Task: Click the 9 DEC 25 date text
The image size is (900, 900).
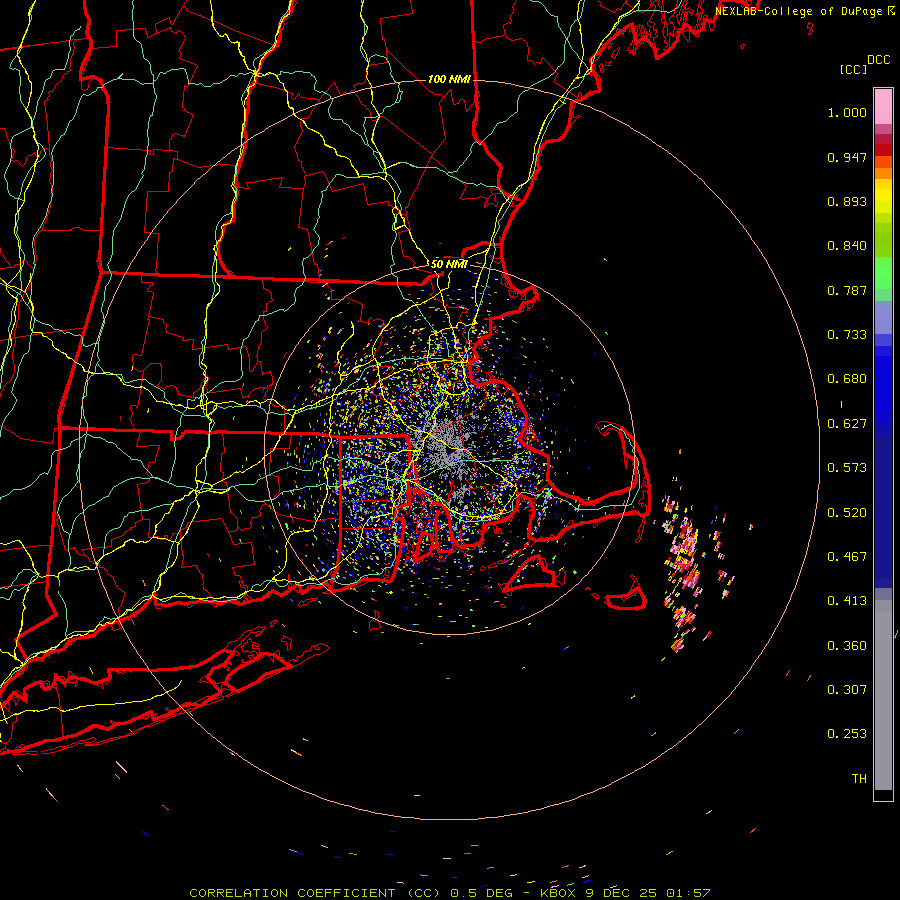Action: [x=620, y=893]
